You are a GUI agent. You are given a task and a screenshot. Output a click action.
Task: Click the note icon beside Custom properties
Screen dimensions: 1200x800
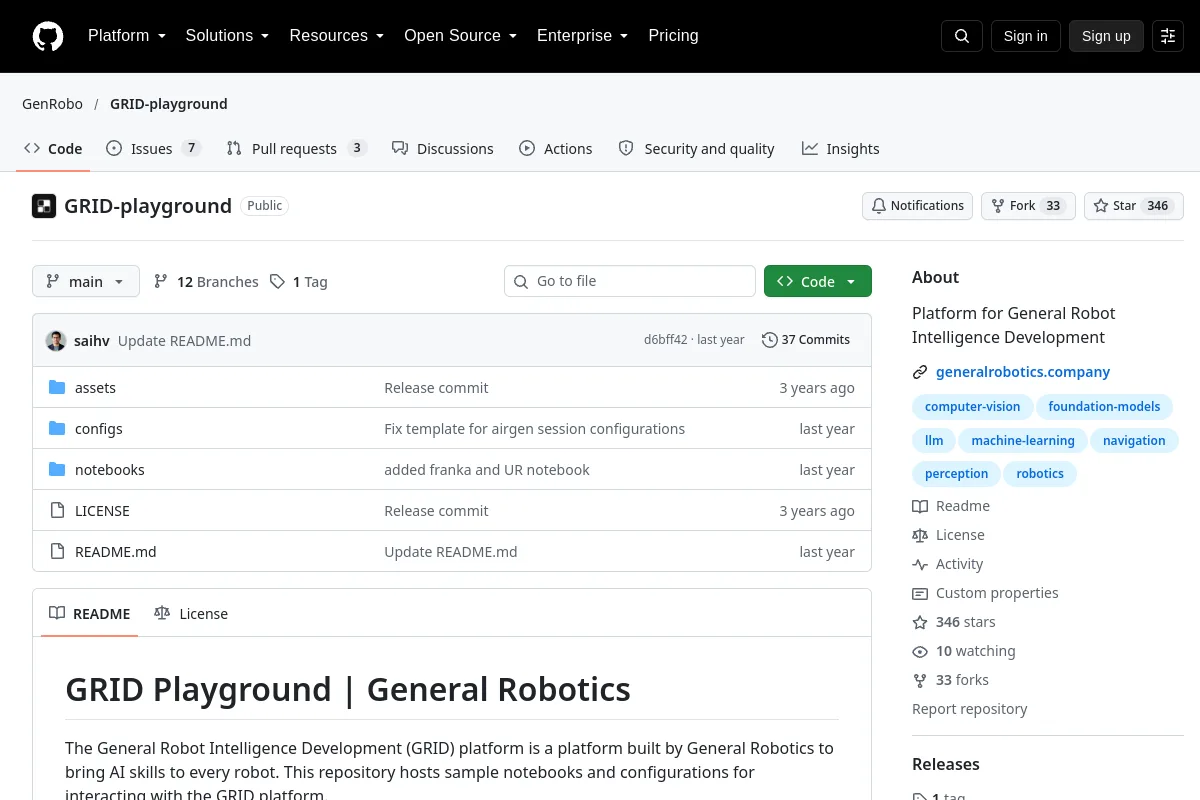coord(920,593)
